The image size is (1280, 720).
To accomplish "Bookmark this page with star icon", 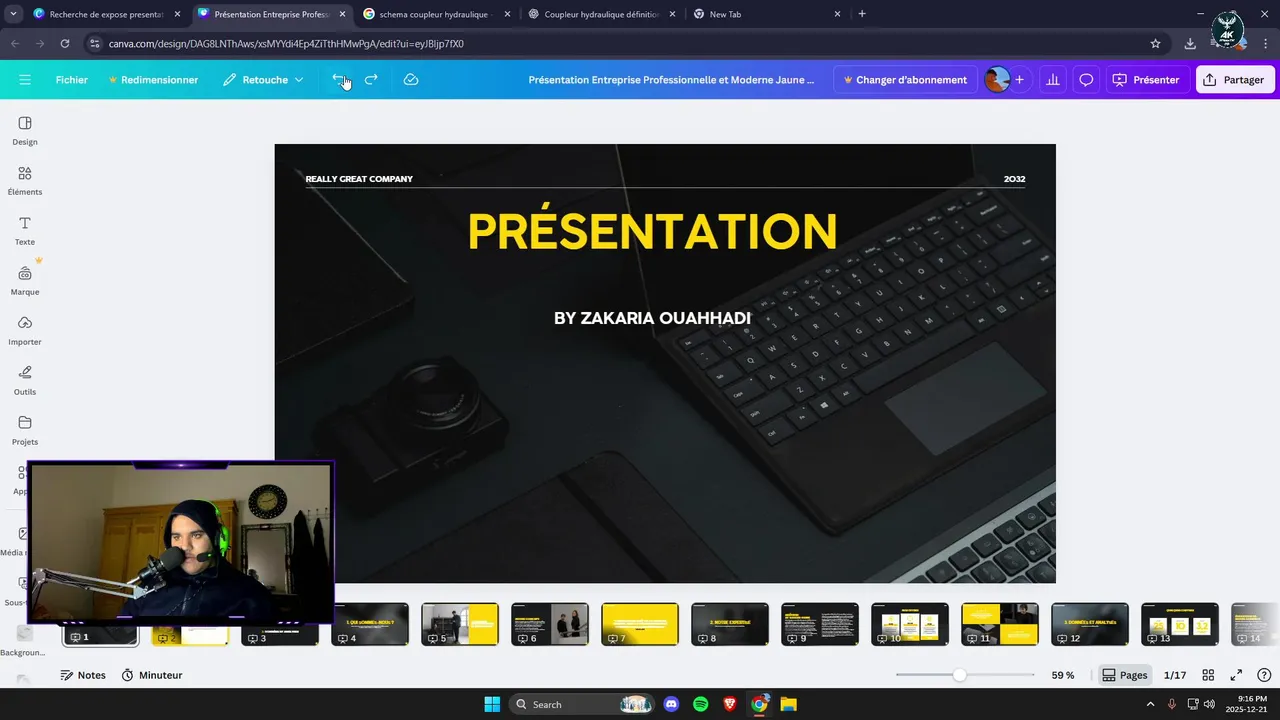I will [1156, 44].
